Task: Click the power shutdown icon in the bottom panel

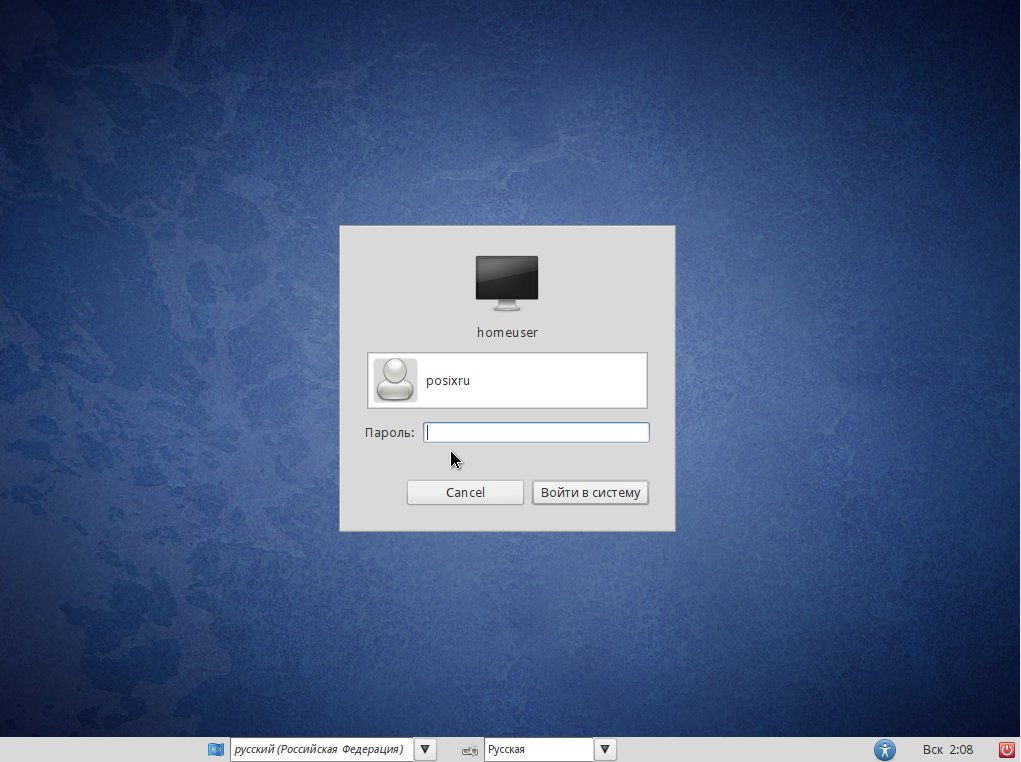Action: (x=1007, y=750)
